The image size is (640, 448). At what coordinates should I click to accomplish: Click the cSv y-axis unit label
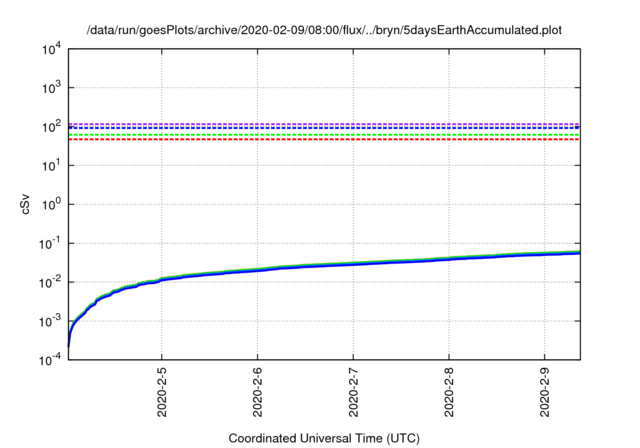pyautogui.click(x=25, y=204)
